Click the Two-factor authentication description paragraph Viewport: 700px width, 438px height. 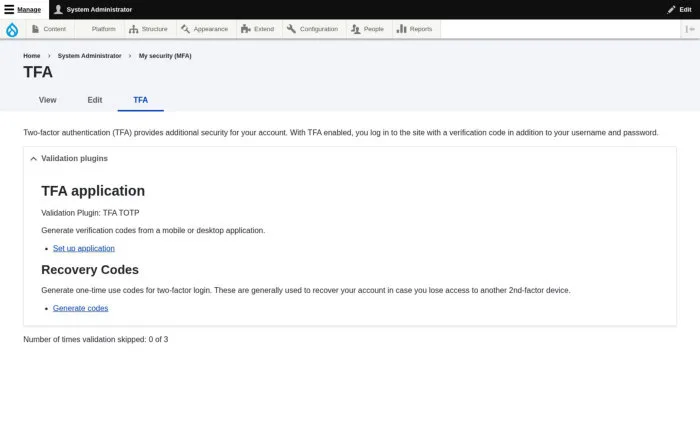click(341, 133)
